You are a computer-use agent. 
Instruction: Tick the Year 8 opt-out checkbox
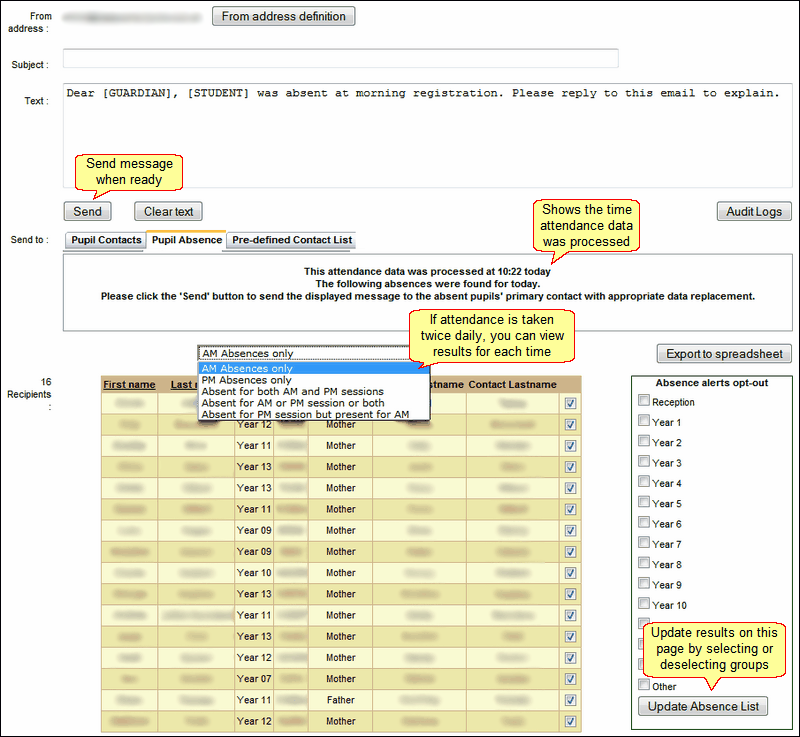644,563
